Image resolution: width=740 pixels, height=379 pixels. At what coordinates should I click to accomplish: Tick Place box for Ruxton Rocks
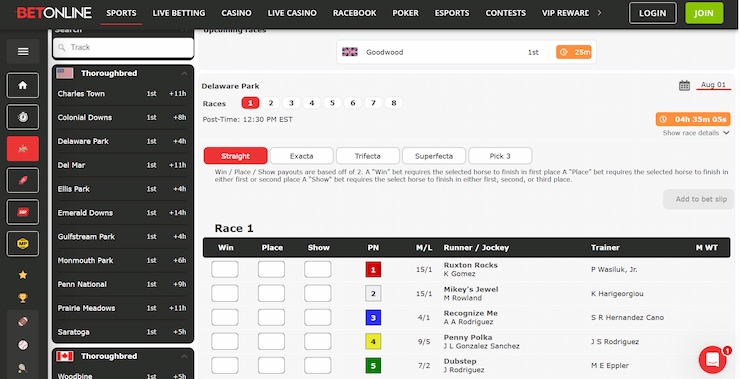coord(271,270)
